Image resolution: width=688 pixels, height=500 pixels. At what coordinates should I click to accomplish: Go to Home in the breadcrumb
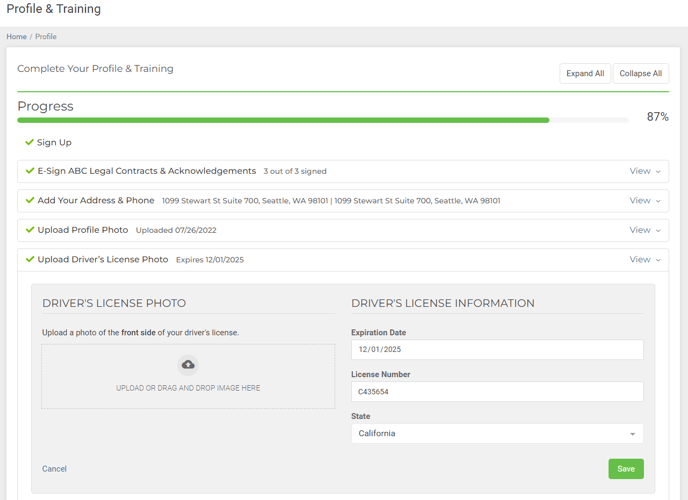[16, 37]
